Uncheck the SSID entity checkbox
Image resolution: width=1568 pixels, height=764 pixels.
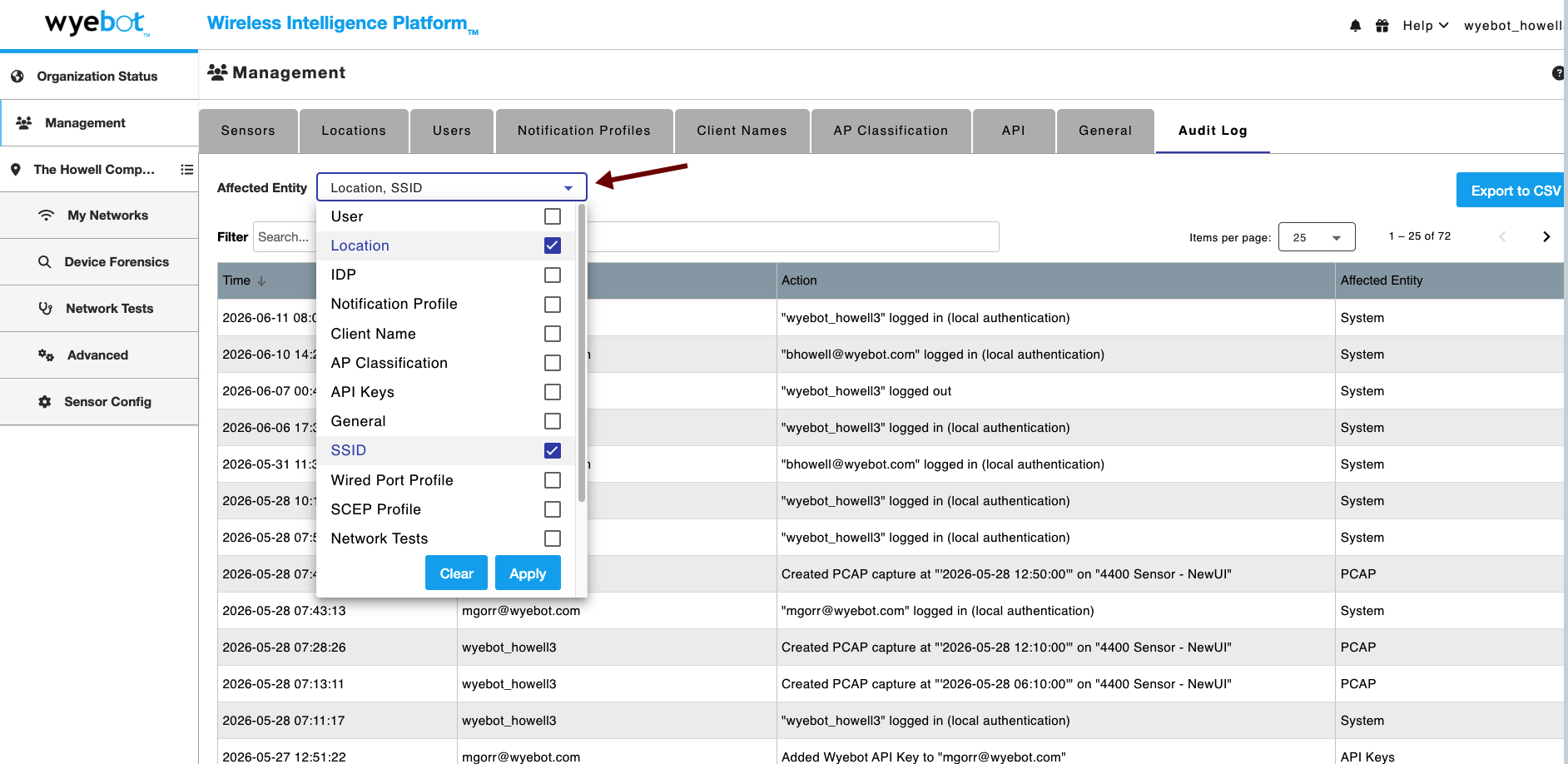pyautogui.click(x=553, y=450)
